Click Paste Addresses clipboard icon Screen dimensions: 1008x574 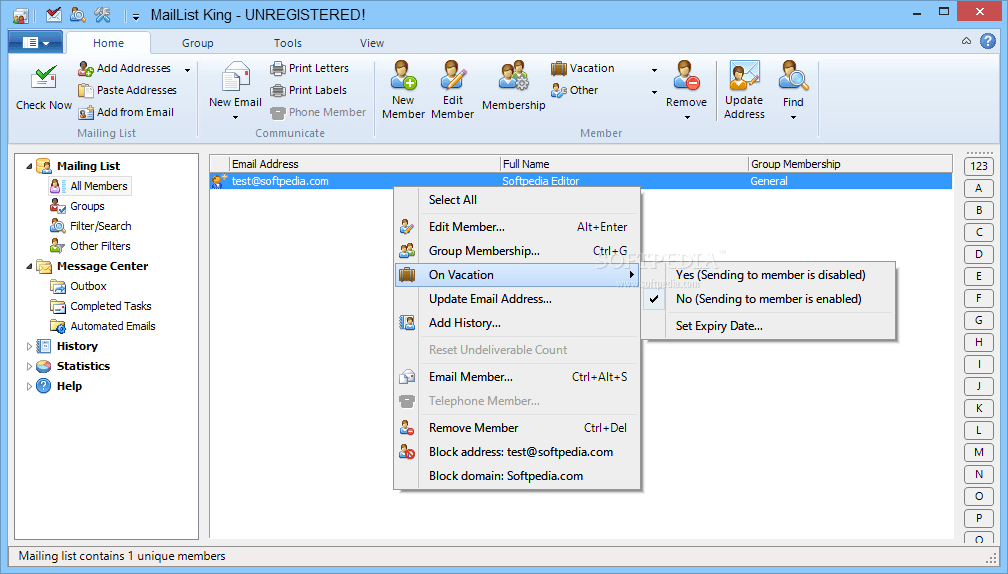(x=86, y=91)
